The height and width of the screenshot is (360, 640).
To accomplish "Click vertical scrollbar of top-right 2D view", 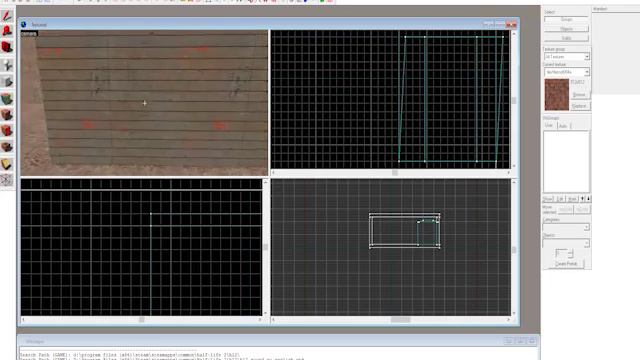I will (x=514, y=100).
